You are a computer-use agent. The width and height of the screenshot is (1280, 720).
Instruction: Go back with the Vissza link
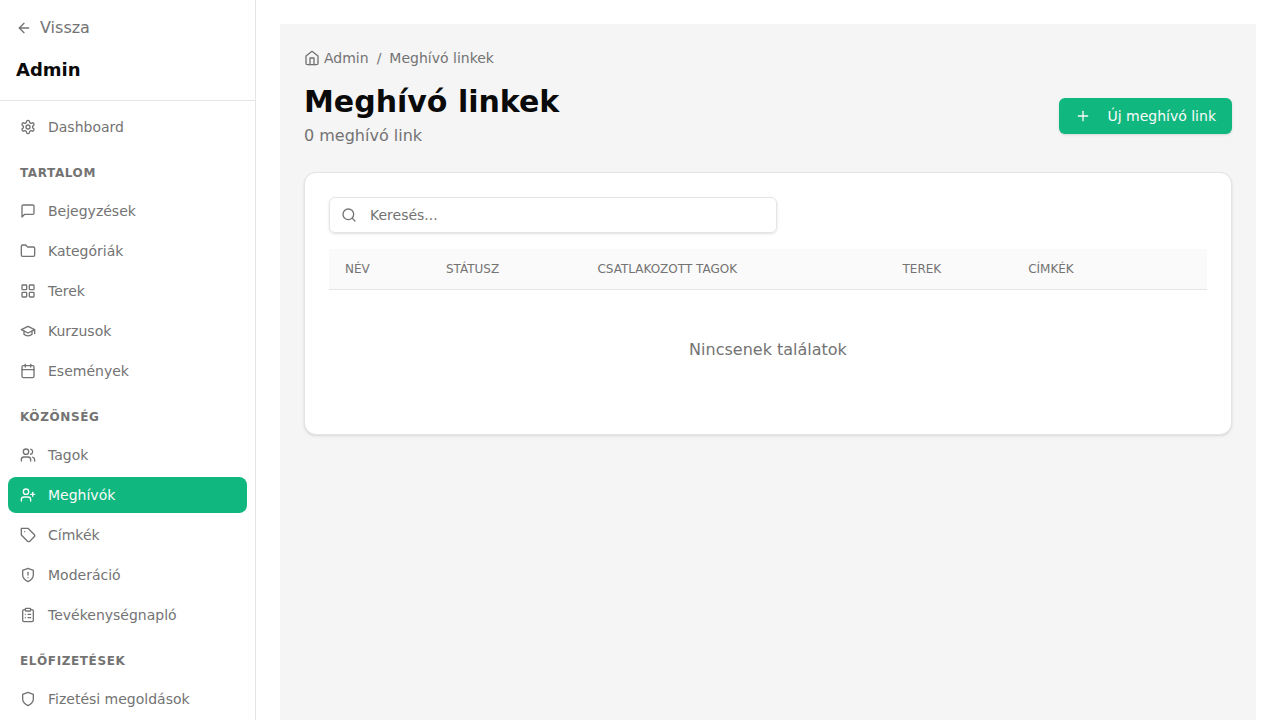pos(53,27)
